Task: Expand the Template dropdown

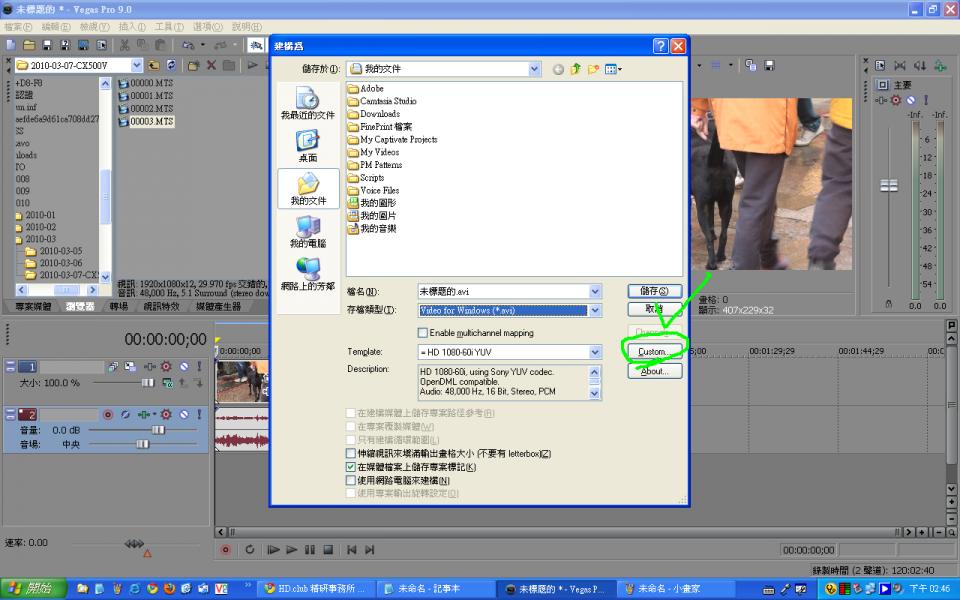Action: click(595, 352)
